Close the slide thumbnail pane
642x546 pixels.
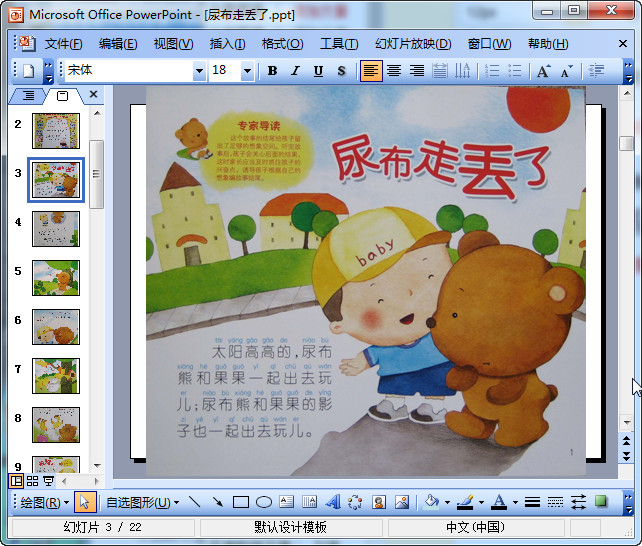(93, 95)
